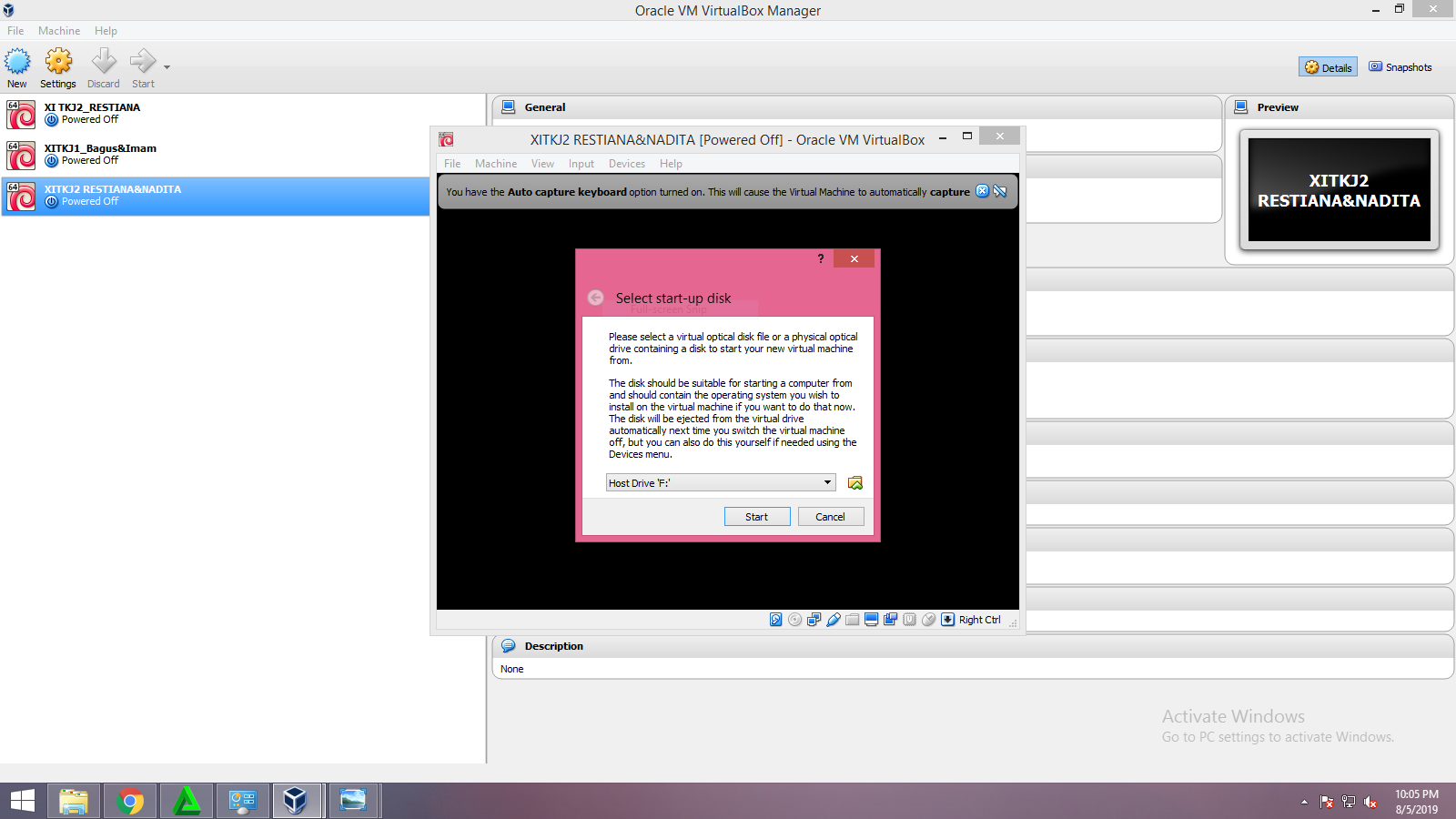Open File Explorer from the taskbar

(x=74, y=801)
